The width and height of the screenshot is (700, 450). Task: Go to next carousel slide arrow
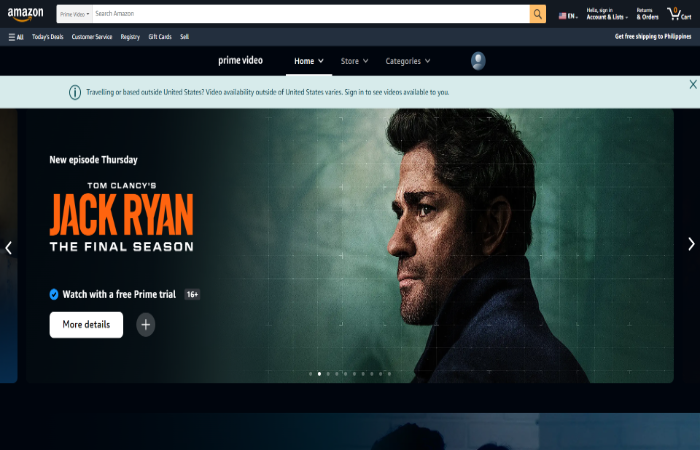(691, 244)
